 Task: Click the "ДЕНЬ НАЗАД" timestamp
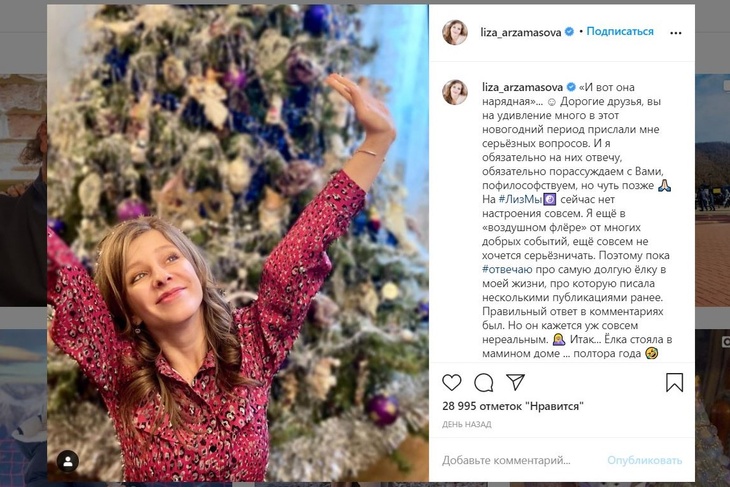[x=466, y=425]
